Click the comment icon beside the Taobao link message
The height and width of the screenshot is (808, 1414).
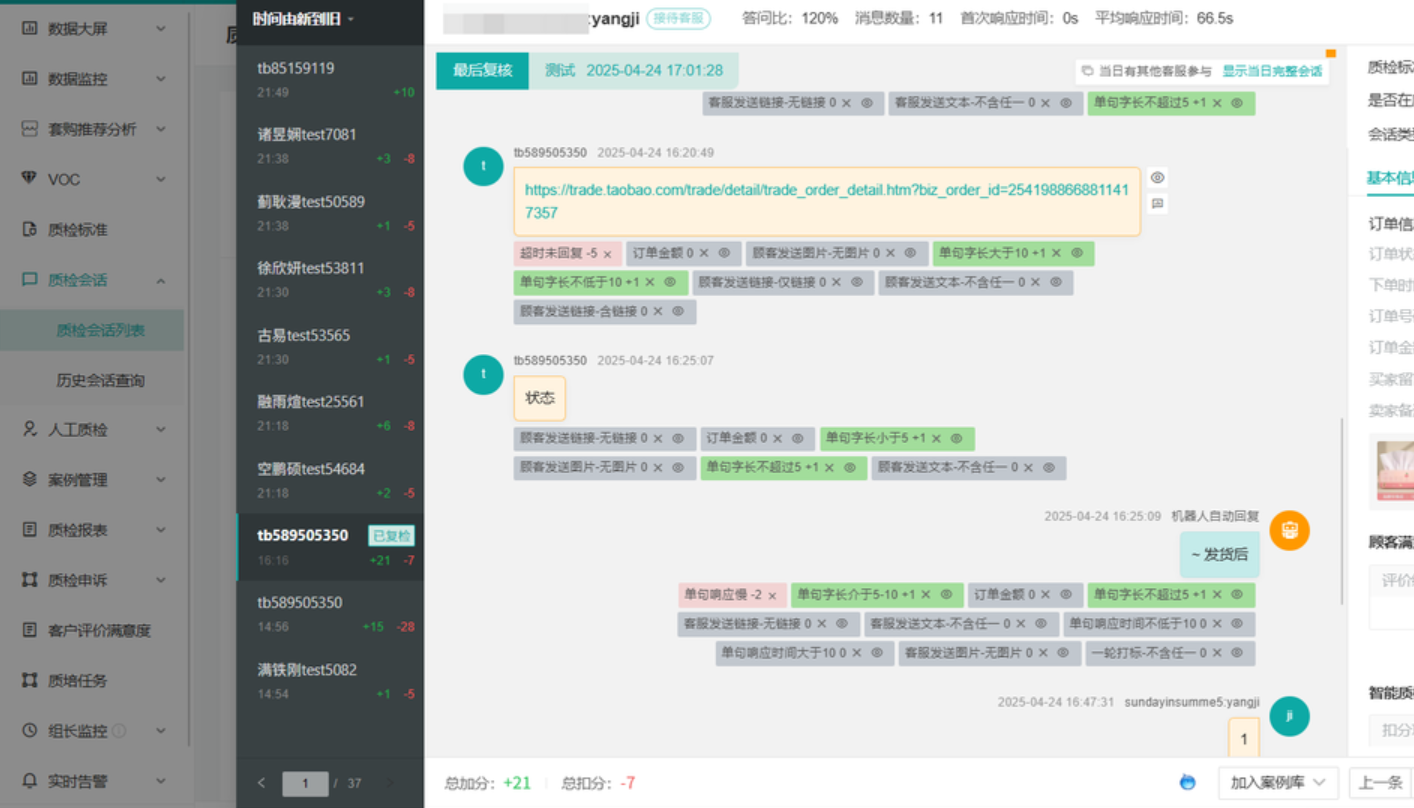click(x=1157, y=203)
